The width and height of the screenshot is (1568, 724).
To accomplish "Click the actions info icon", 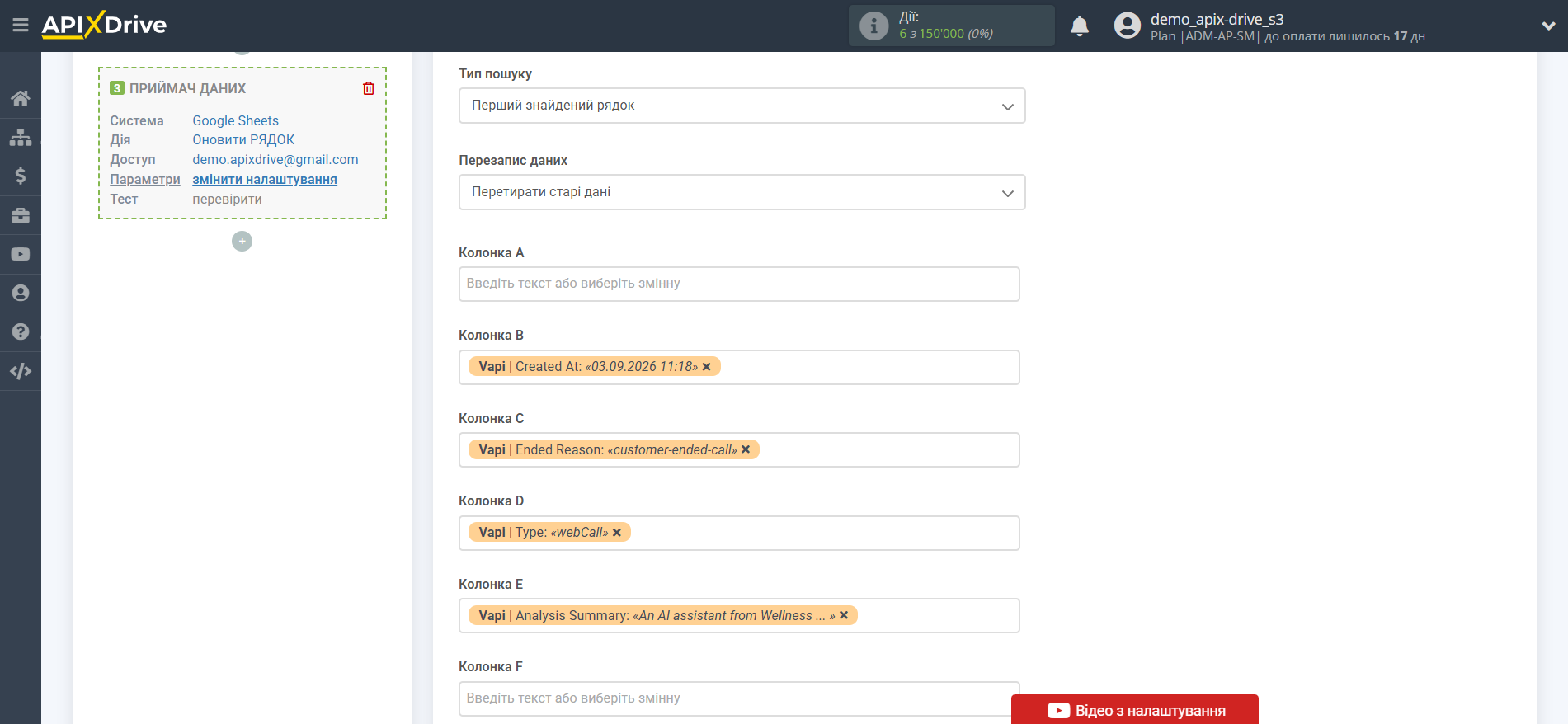I will pos(873,26).
